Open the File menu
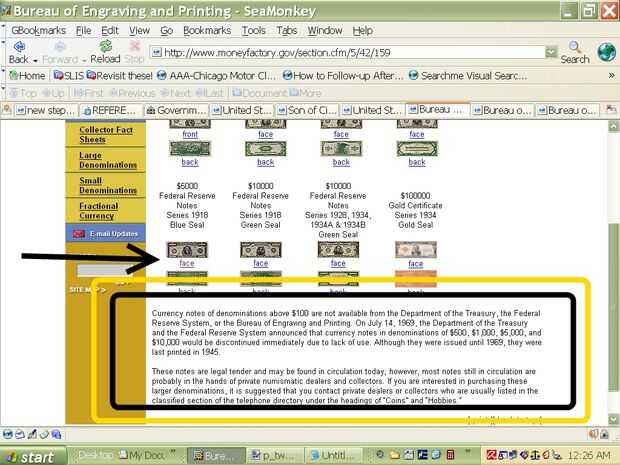The image size is (620, 465). [x=83, y=30]
